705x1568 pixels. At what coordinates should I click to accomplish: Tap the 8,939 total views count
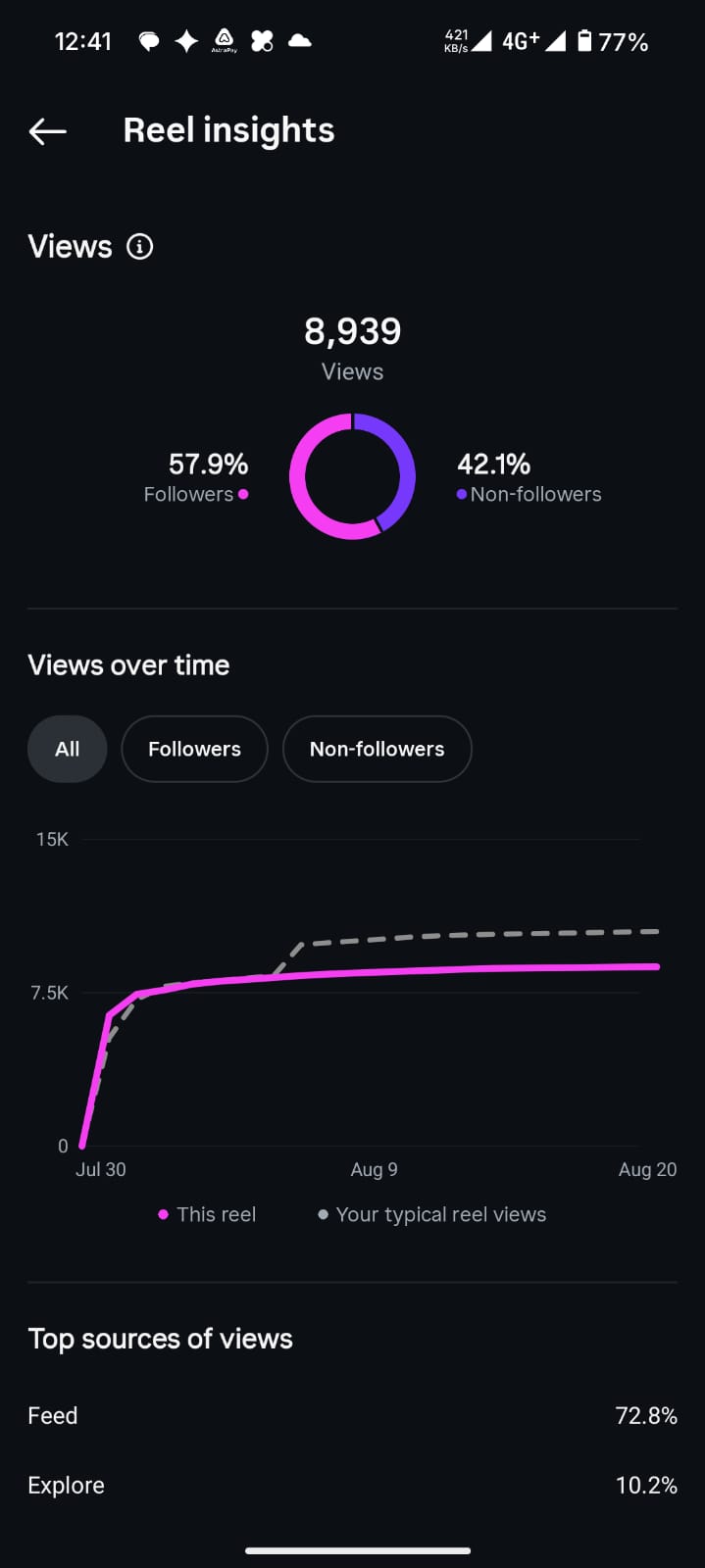[352, 331]
